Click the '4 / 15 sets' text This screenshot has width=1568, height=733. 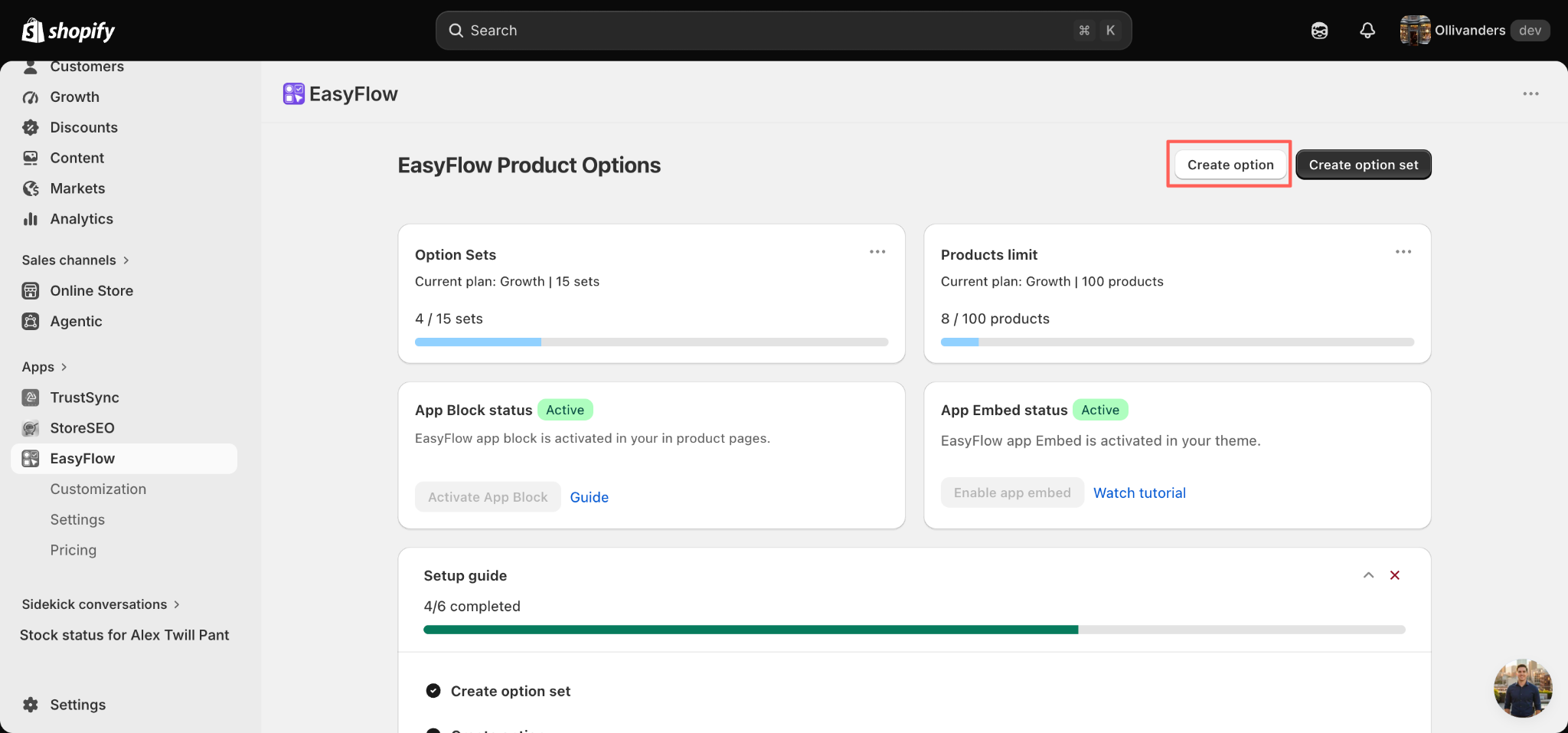tap(449, 319)
